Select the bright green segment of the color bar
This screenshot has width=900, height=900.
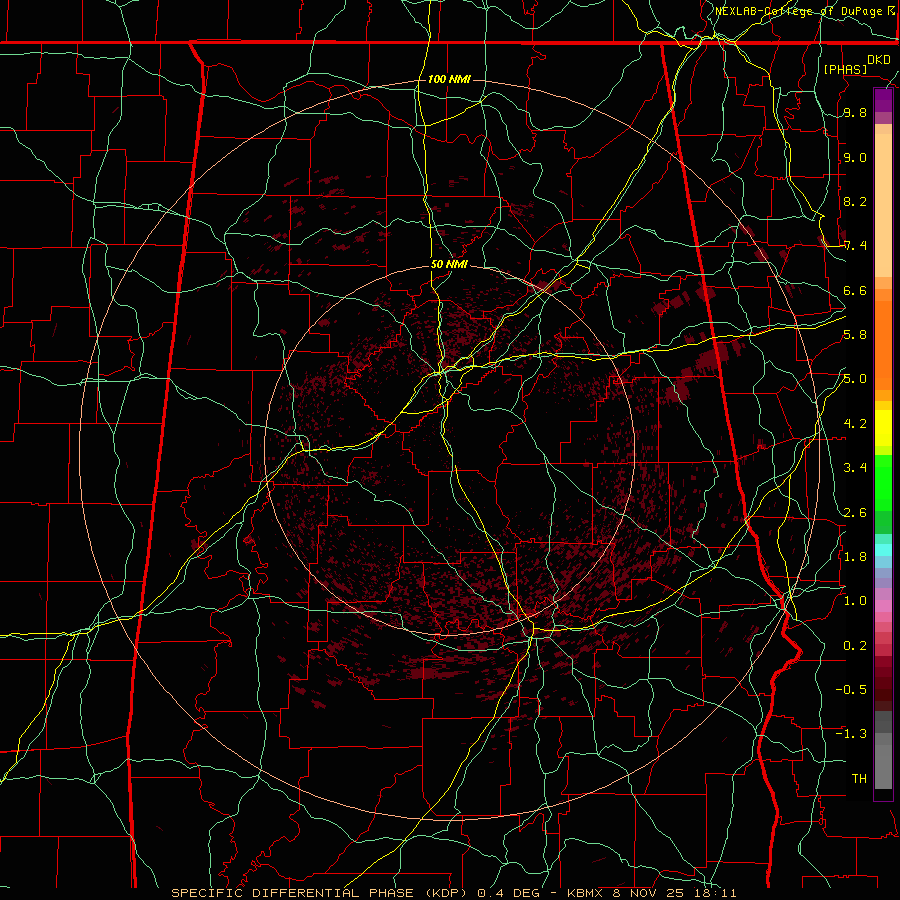point(883,483)
